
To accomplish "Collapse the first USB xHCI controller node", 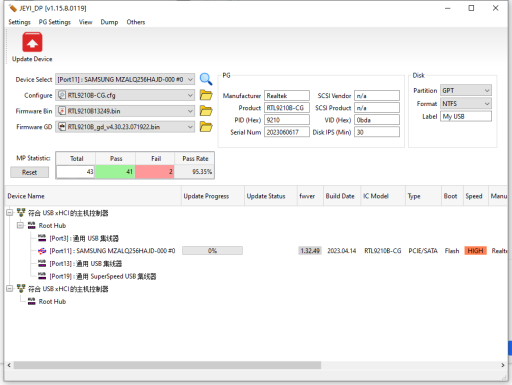I will (x=10, y=212).
